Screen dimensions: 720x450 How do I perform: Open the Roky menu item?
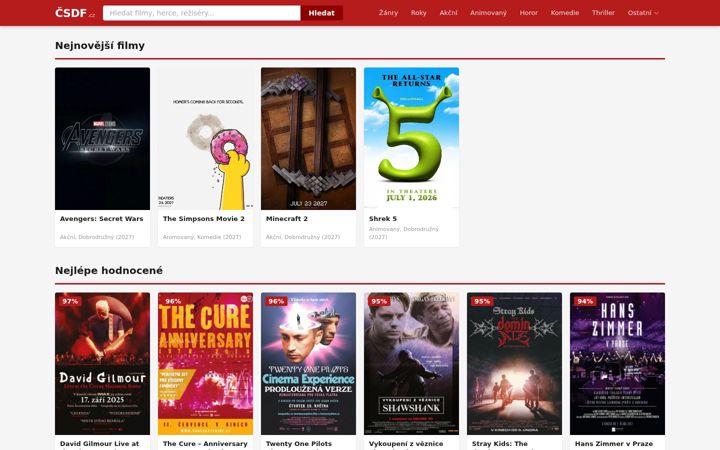pyautogui.click(x=419, y=13)
